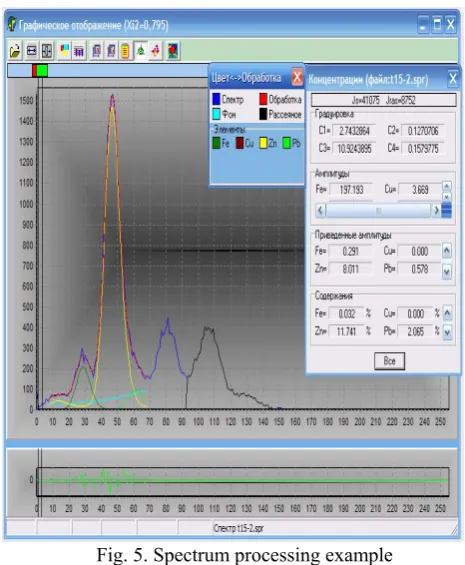Click the Zn content field 11.741
465x565 pixels.
[x=346, y=331]
